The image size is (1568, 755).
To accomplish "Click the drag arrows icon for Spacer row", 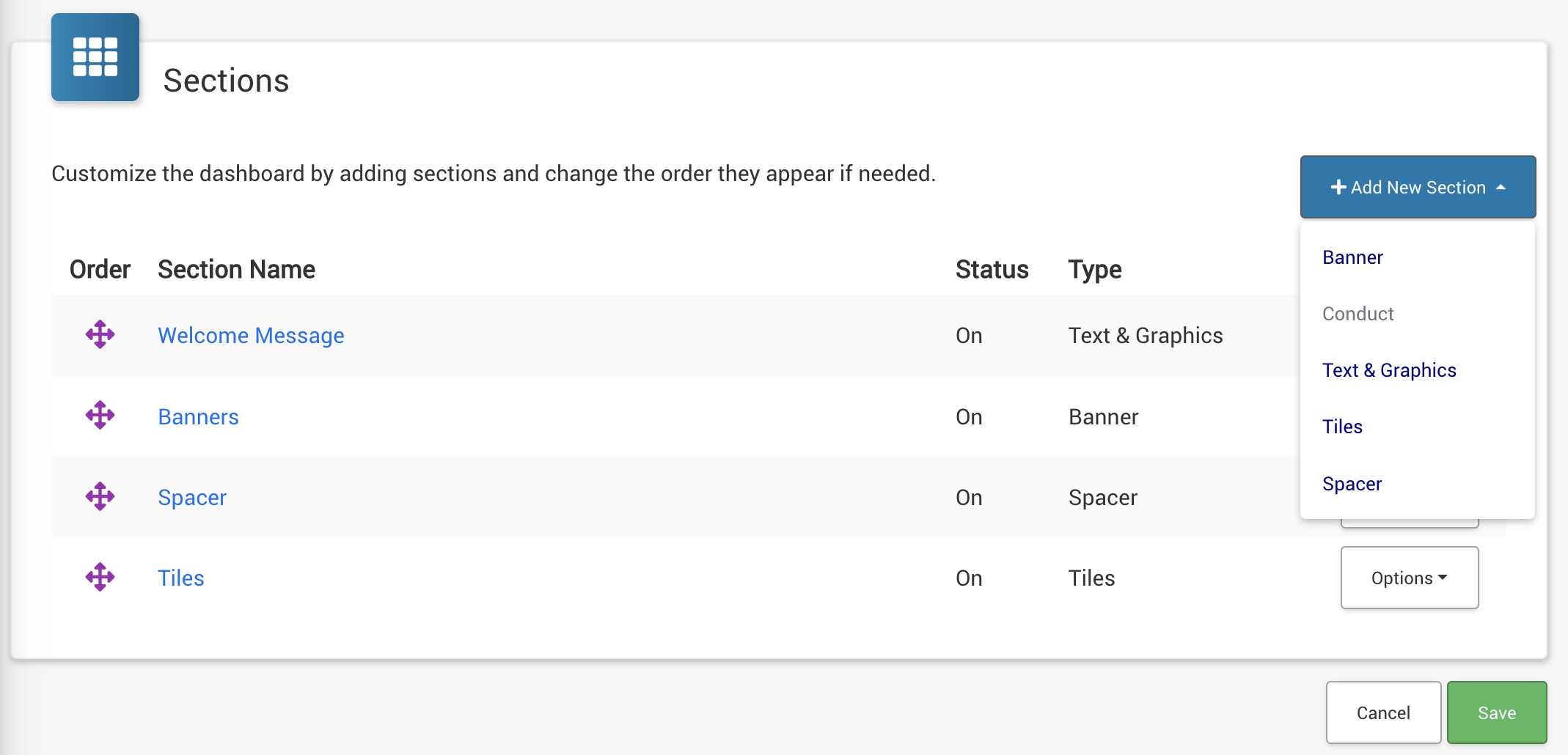I will click(x=100, y=497).
